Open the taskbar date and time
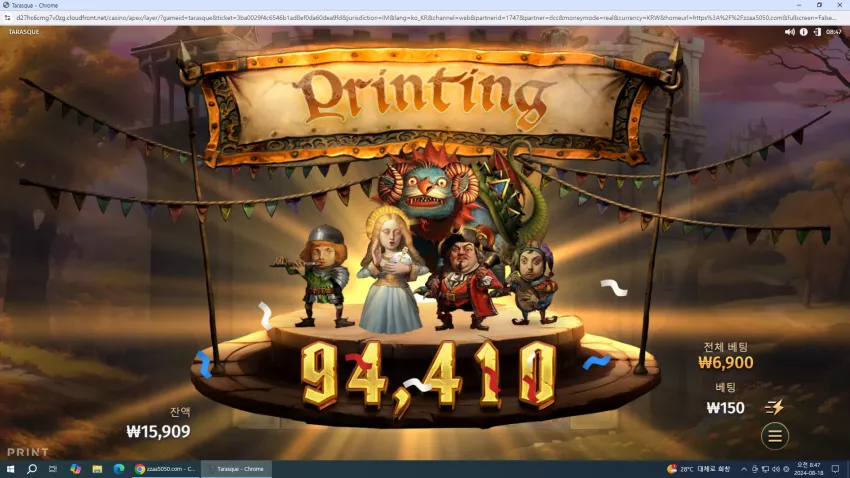850x478 pixels. (809, 469)
